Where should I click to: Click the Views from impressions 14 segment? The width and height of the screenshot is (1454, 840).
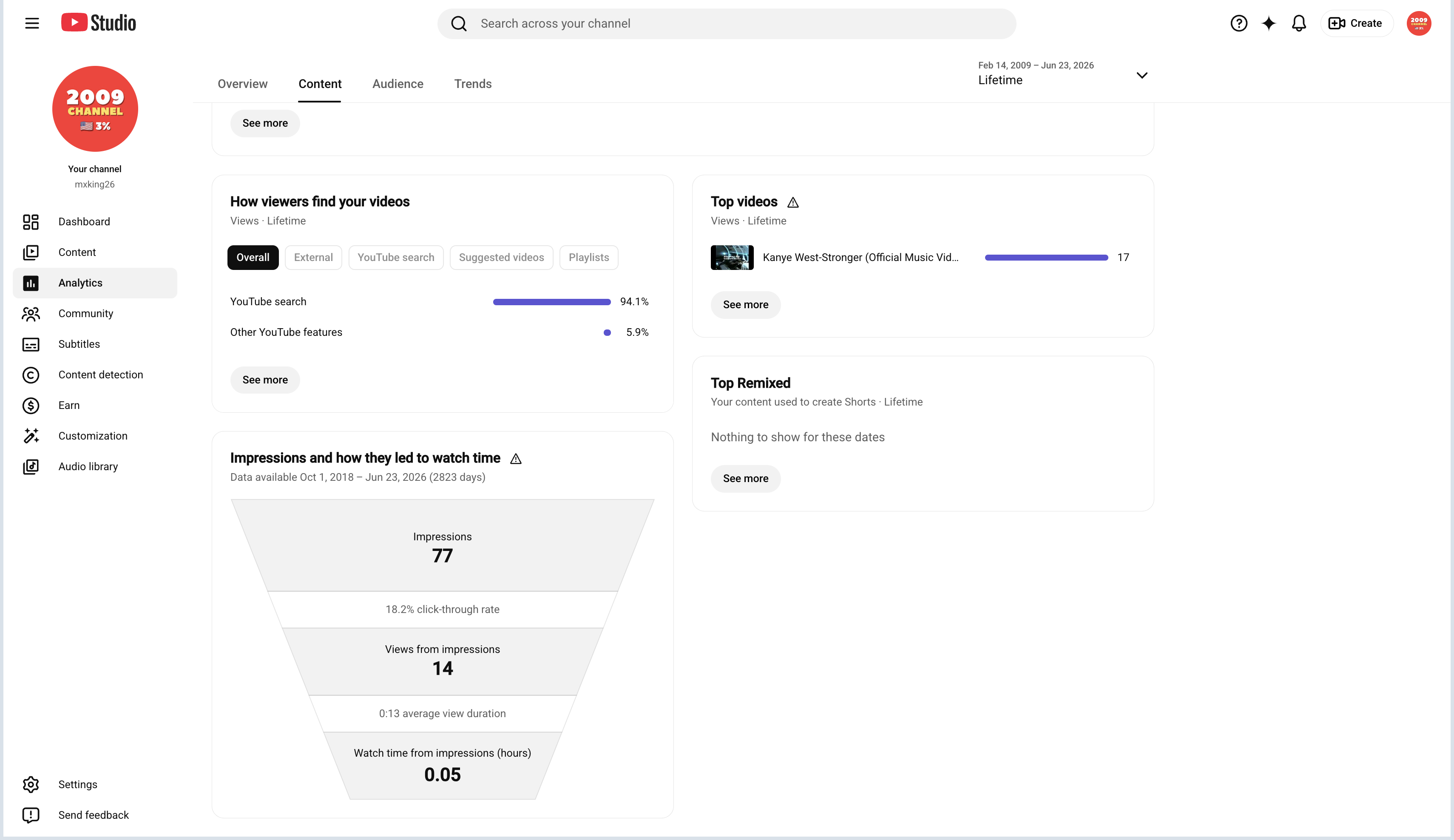pos(443,661)
